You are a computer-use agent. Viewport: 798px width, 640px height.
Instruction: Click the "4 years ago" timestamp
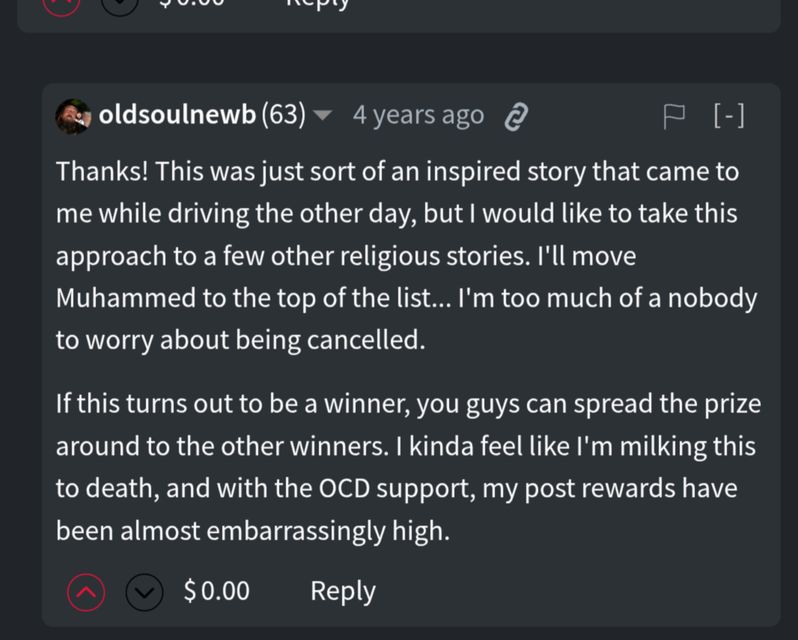click(418, 115)
